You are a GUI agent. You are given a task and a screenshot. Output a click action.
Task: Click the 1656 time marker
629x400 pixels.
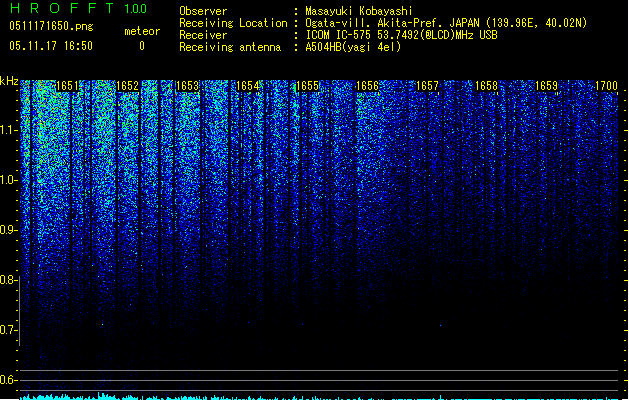coord(367,86)
